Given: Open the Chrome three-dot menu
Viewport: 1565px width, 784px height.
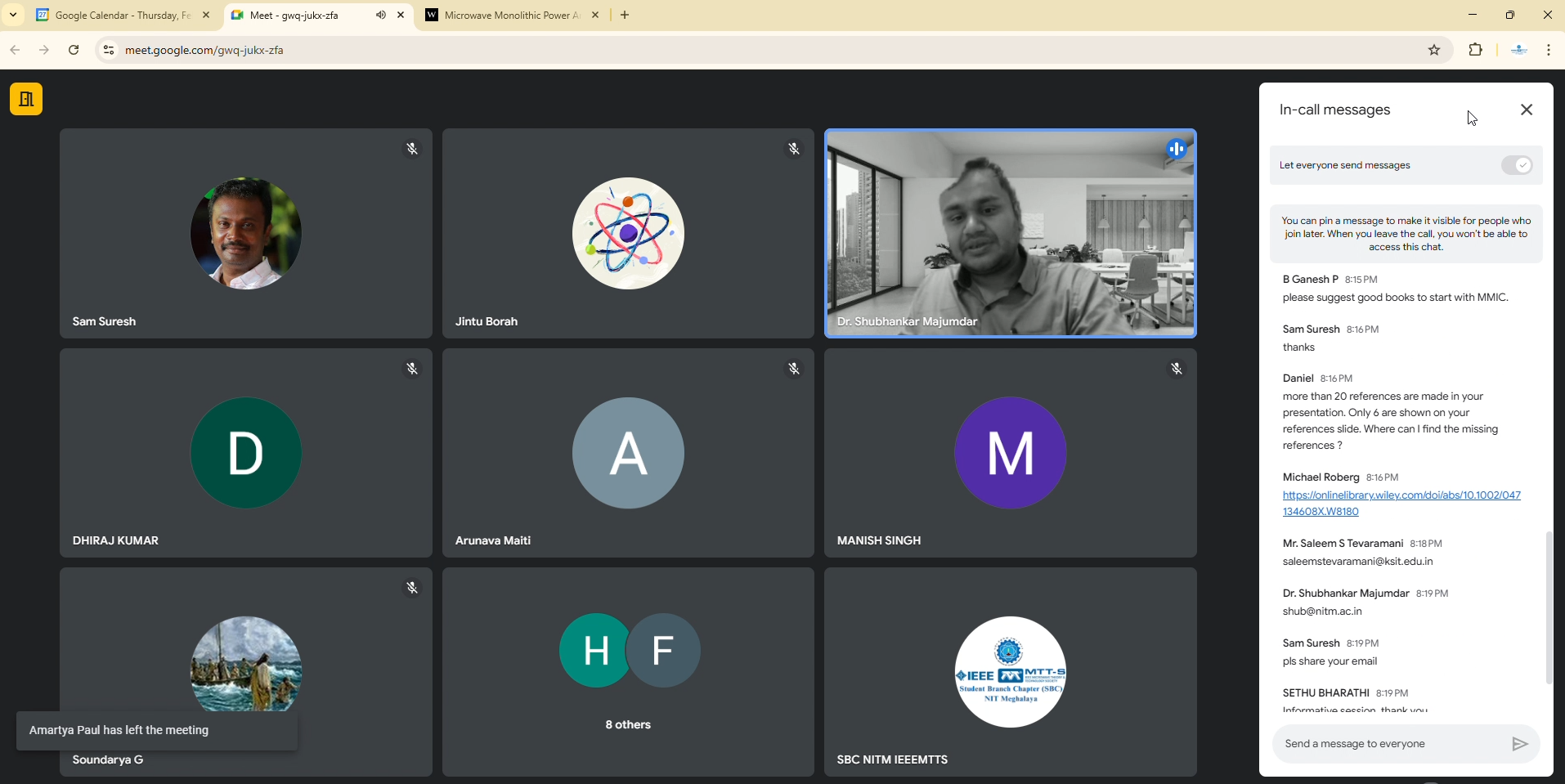Looking at the screenshot, I should (x=1549, y=51).
